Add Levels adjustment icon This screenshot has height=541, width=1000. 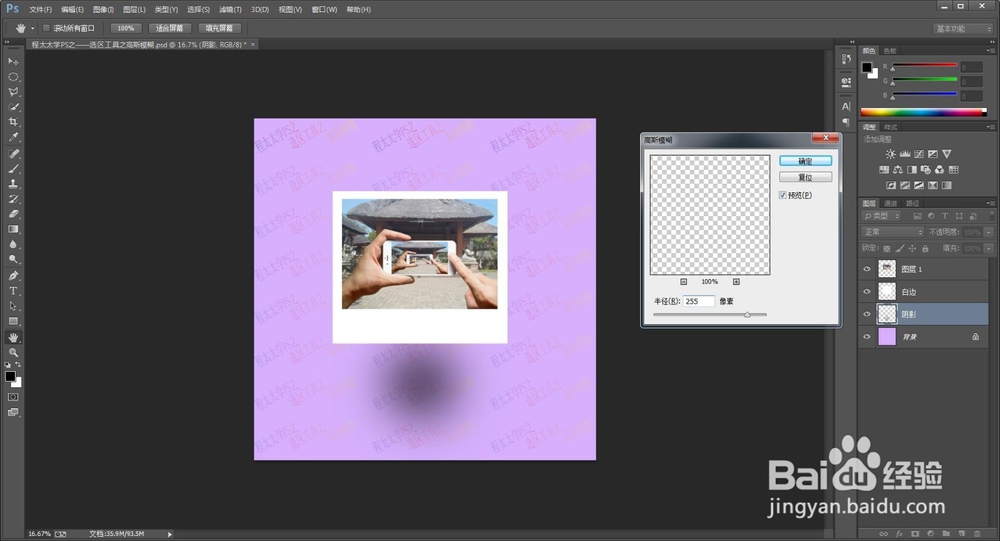pyautogui.click(x=904, y=154)
